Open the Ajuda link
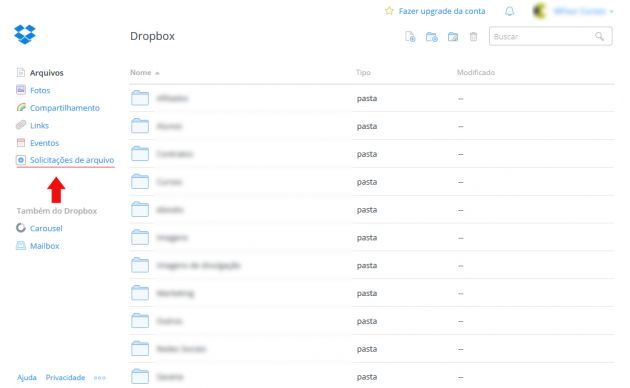The image size is (630, 388). point(27,378)
